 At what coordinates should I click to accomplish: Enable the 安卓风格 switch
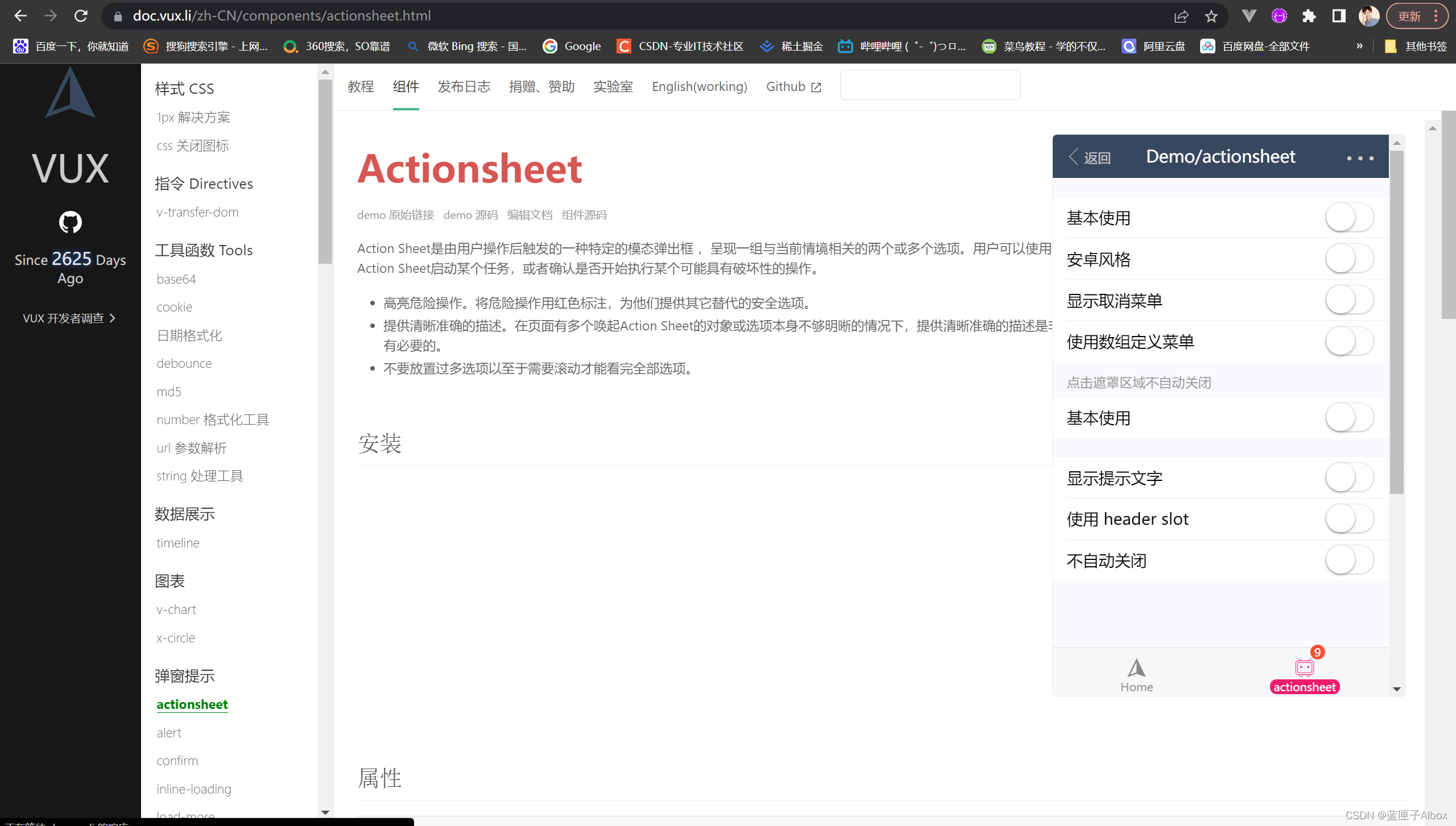point(1349,259)
